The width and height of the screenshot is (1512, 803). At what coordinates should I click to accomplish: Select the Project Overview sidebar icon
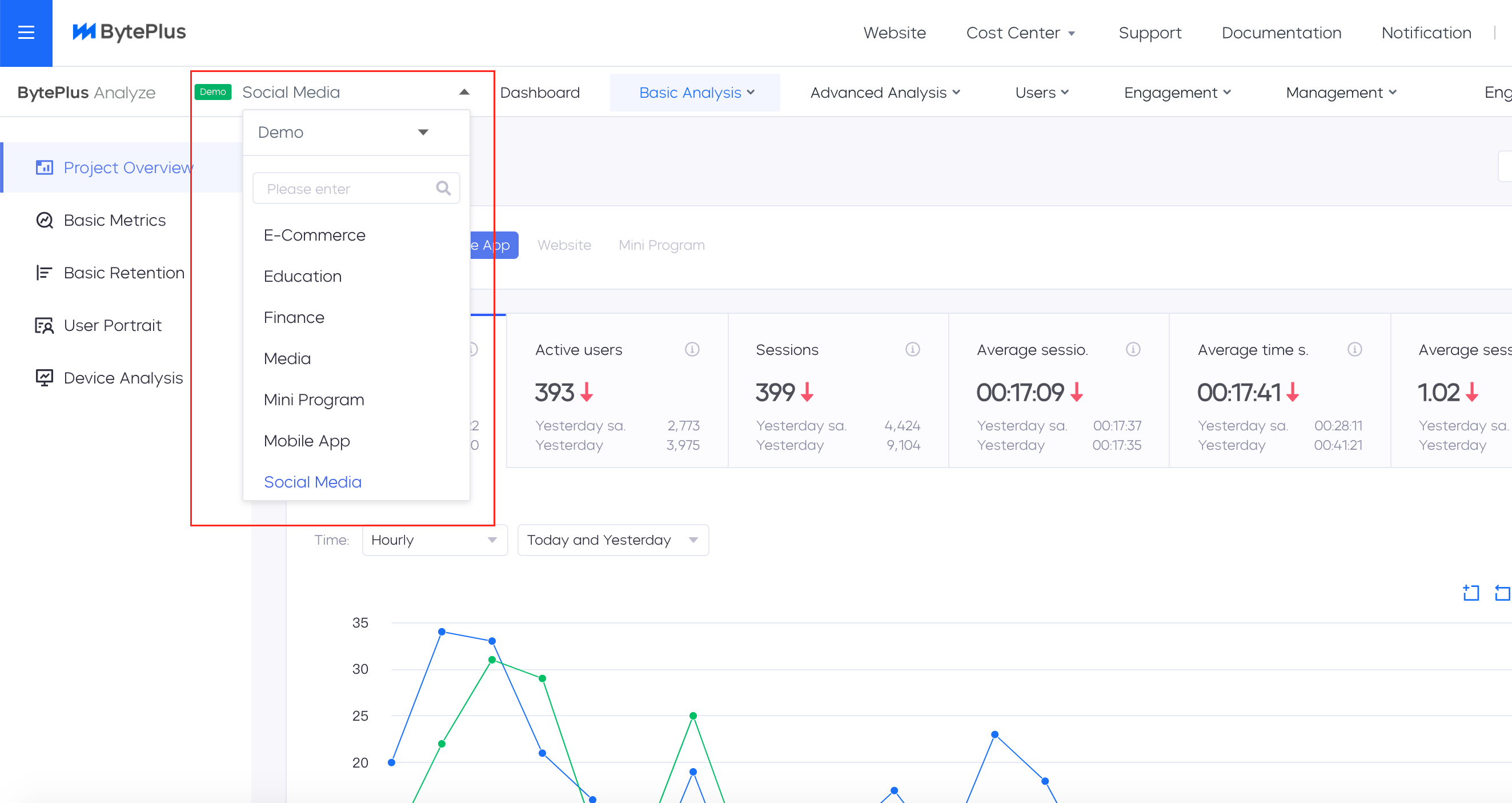point(44,167)
